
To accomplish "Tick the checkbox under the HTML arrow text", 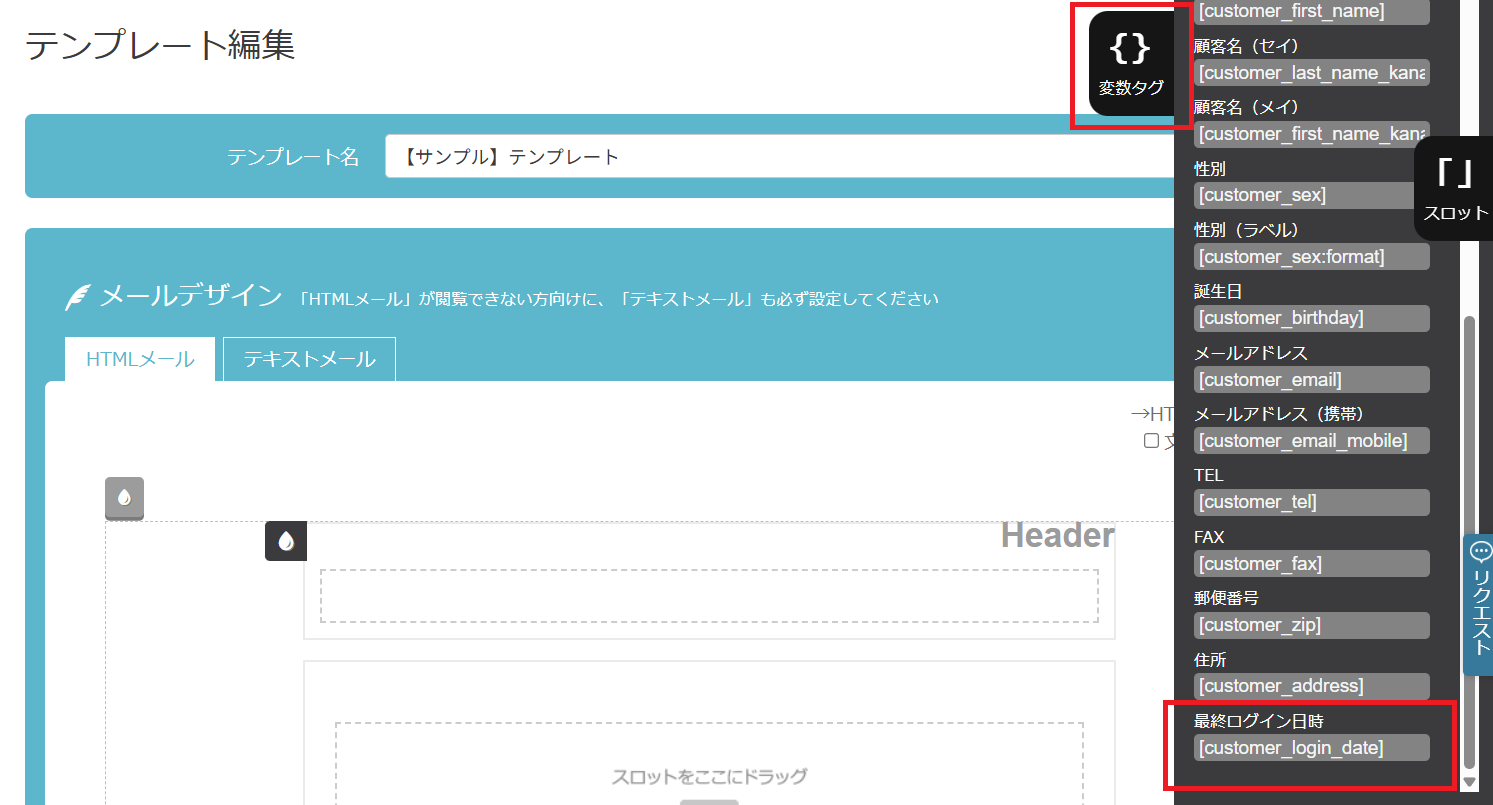I will pyautogui.click(x=1151, y=441).
